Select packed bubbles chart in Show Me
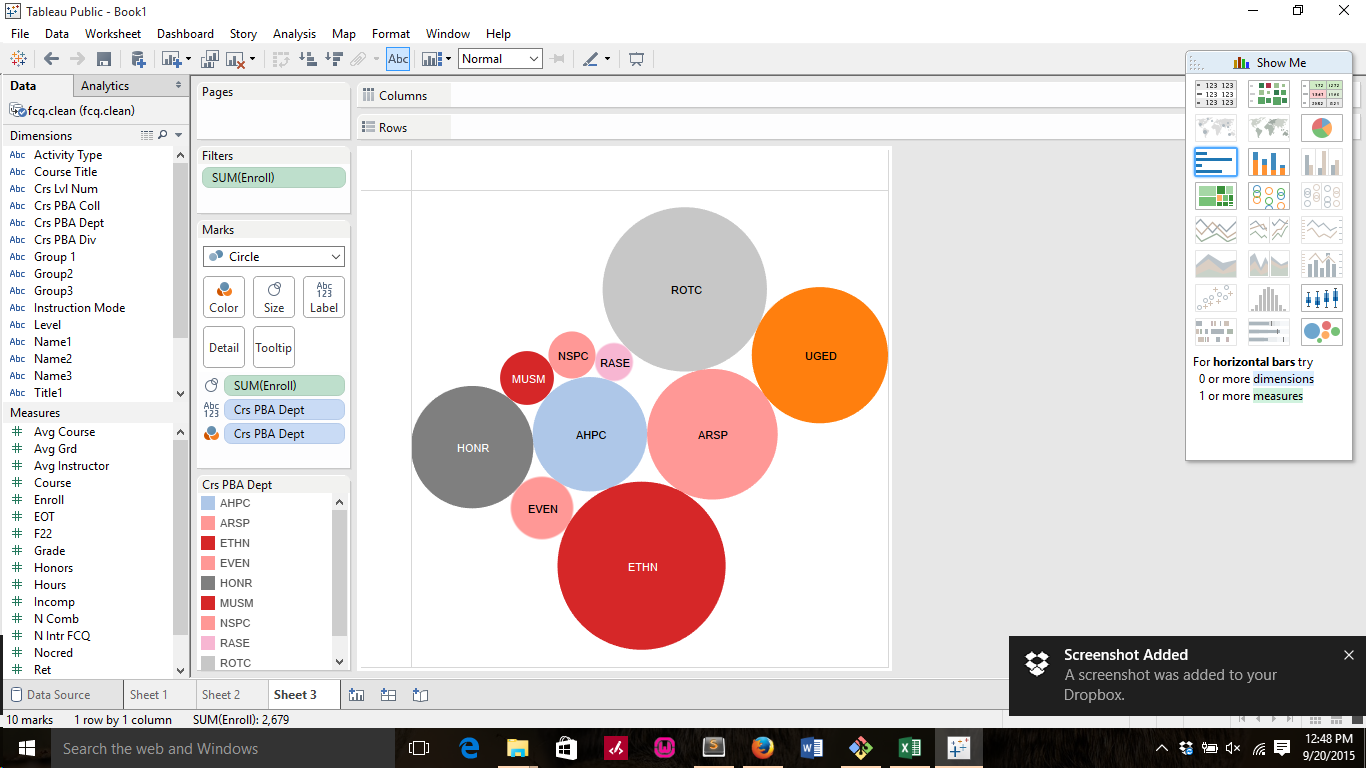The width and height of the screenshot is (1366, 768). point(1322,332)
